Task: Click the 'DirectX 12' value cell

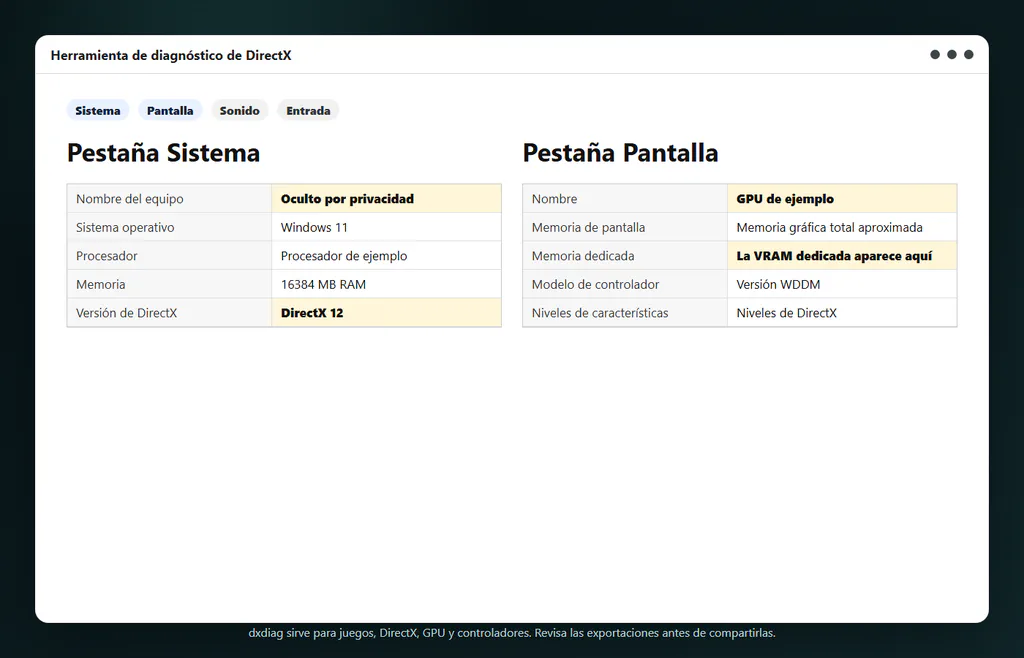Action: click(x=387, y=313)
